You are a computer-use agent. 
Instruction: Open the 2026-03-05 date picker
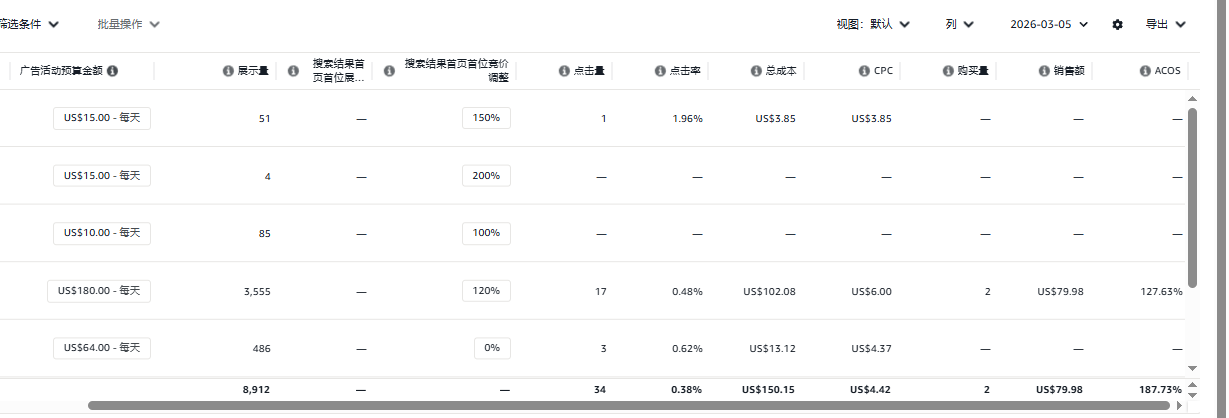click(x=1048, y=24)
